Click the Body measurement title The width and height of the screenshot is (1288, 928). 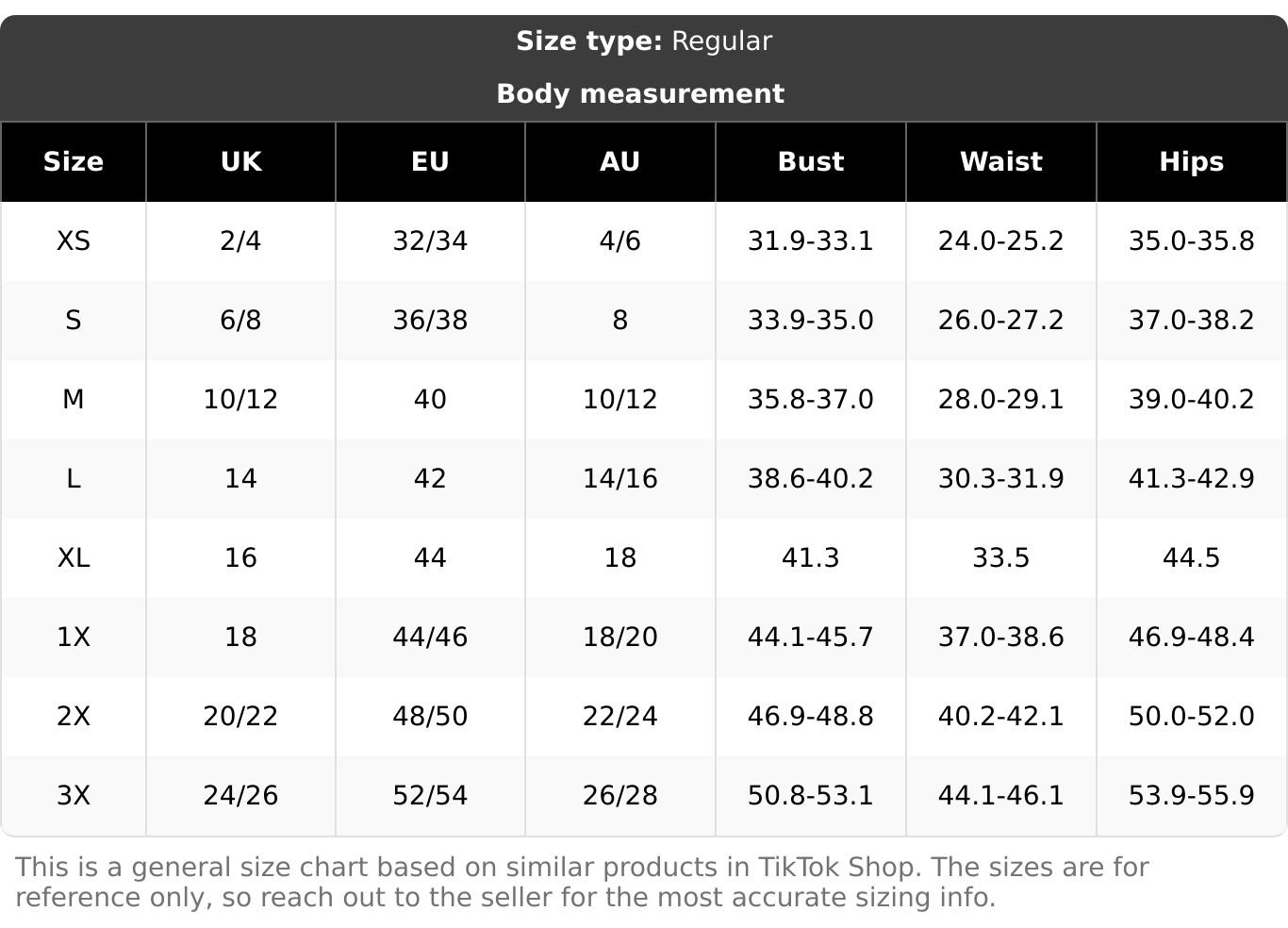[640, 94]
